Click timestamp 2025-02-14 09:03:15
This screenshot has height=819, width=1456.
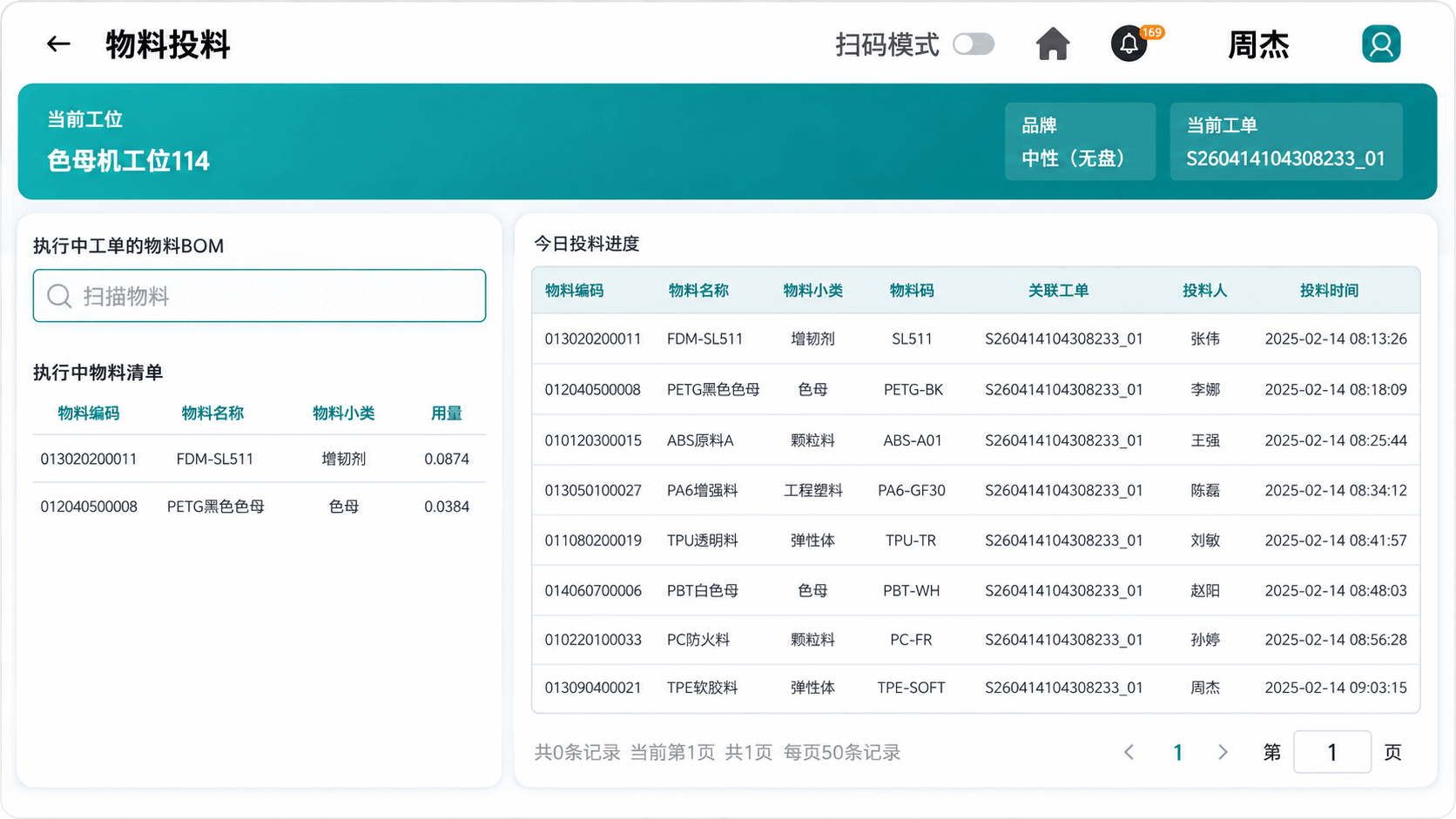click(1336, 688)
